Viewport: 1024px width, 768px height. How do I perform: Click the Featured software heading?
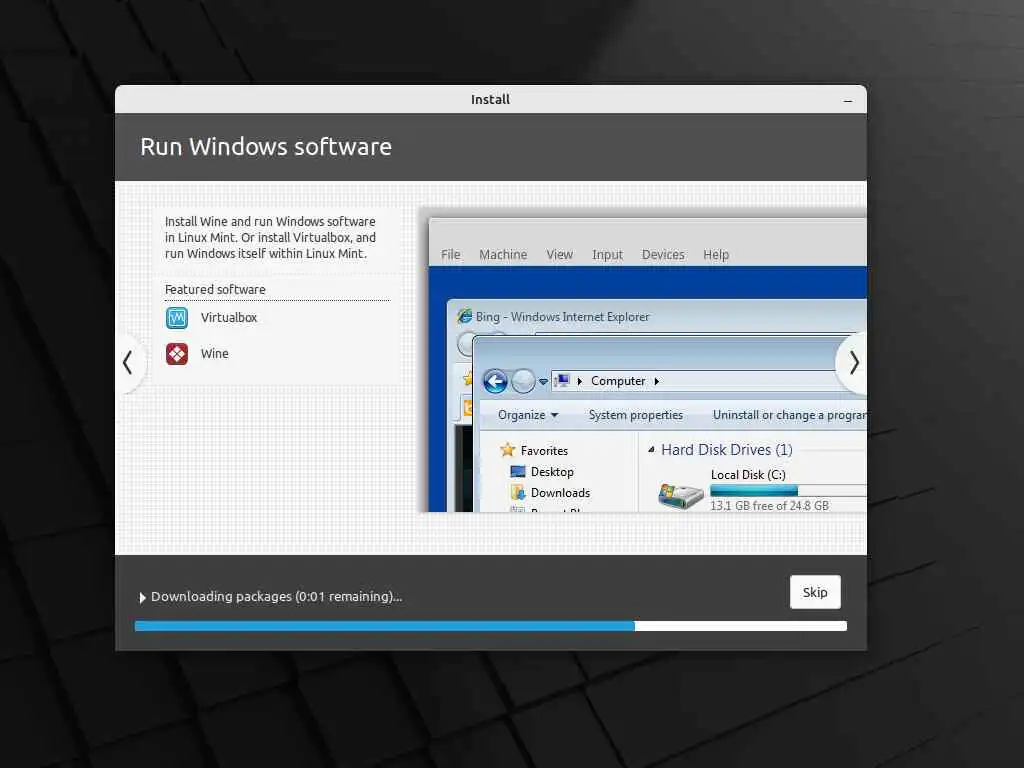pyautogui.click(x=215, y=289)
